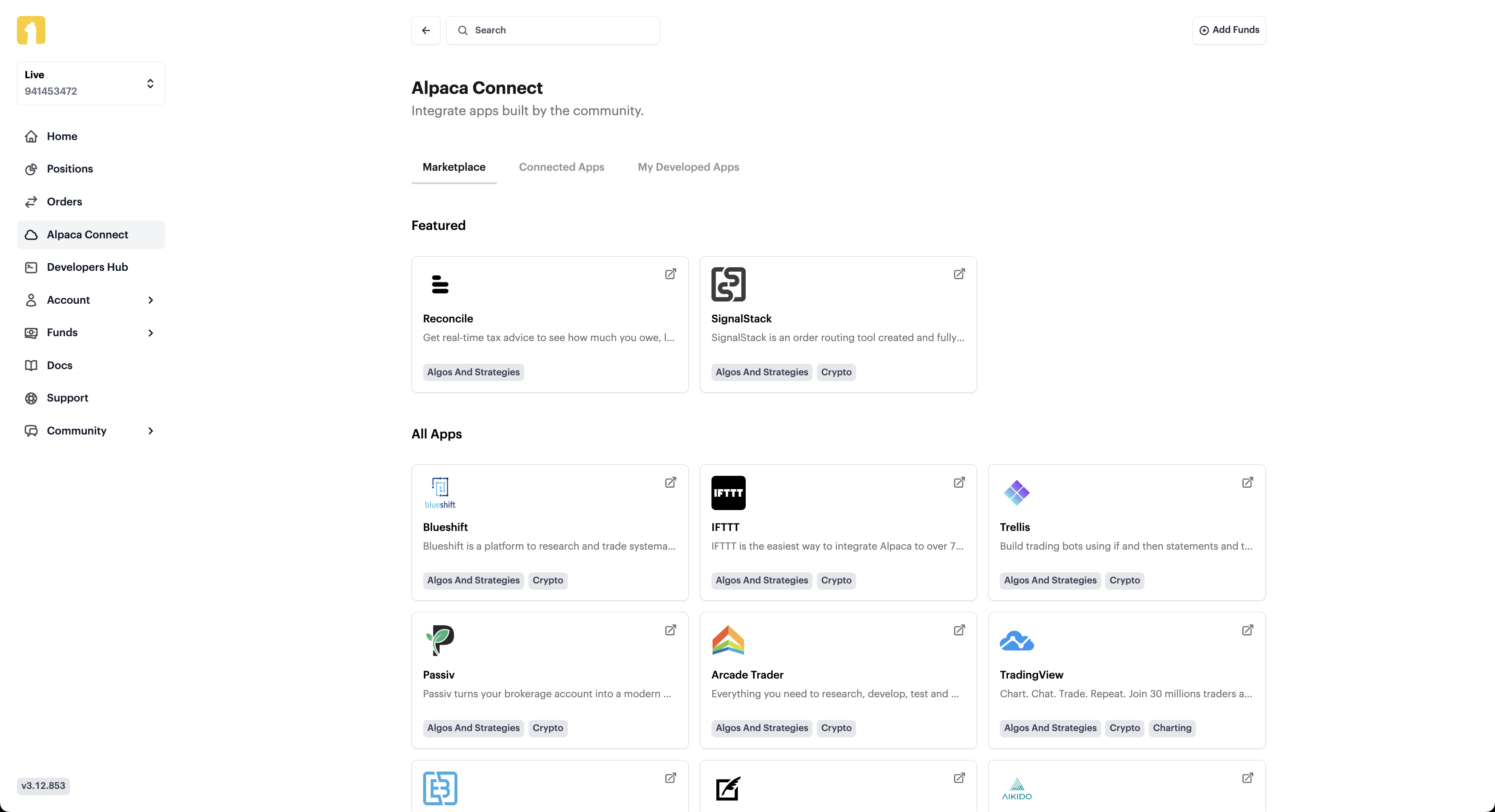Open the SignalStack external link icon
The height and width of the screenshot is (812, 1495).
coord(959,274)
